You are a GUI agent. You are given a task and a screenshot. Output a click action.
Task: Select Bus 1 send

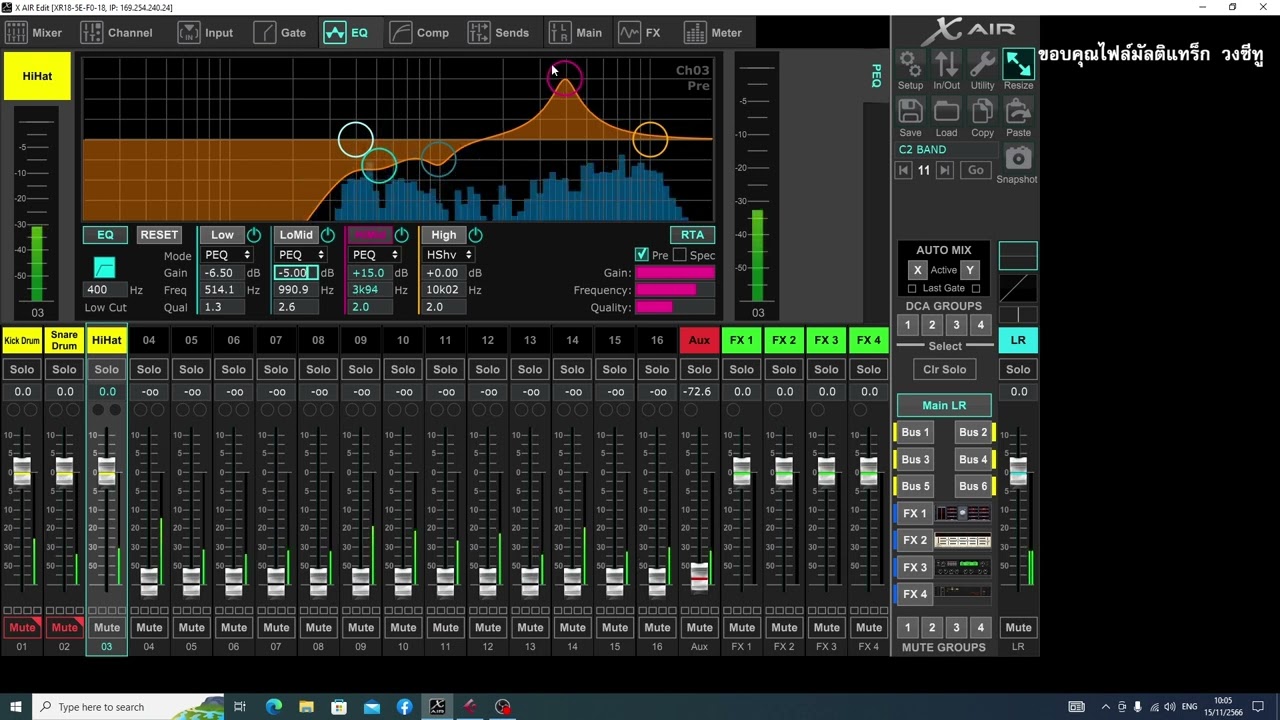tap(915, 432)
